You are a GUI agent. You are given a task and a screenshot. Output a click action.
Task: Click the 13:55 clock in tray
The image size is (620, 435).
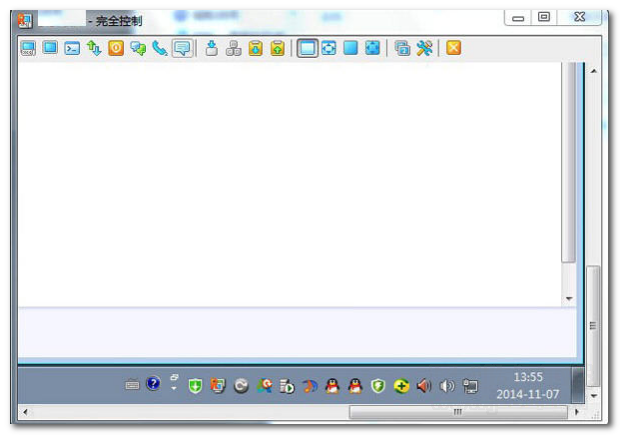pos(528,377)
